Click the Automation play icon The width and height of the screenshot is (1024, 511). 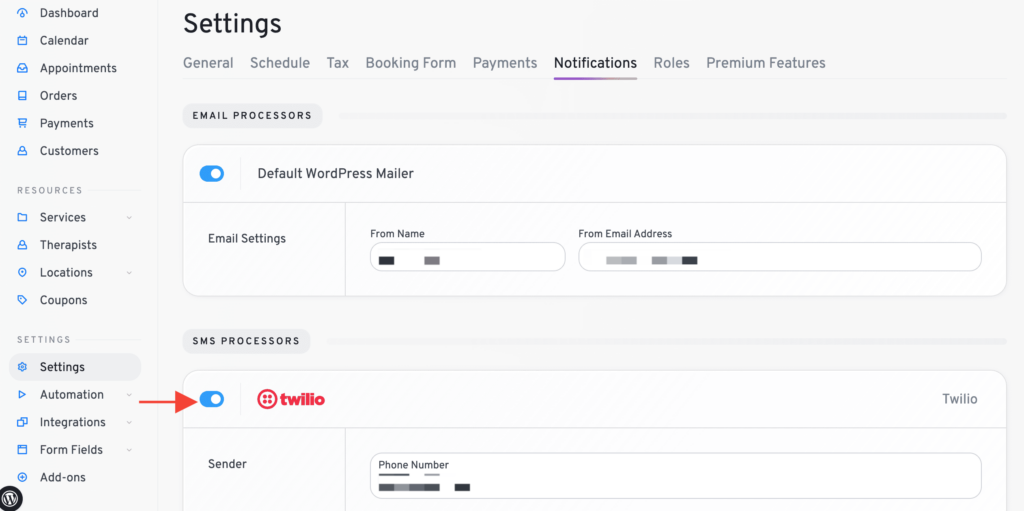(x=22, y=395)
